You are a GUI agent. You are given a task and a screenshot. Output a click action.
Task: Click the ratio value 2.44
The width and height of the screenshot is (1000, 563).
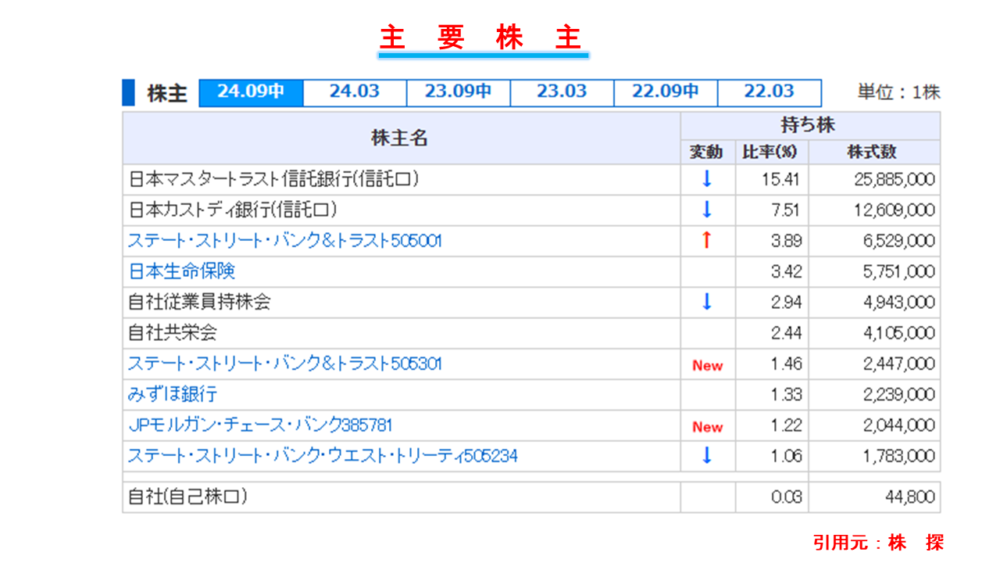785,333
